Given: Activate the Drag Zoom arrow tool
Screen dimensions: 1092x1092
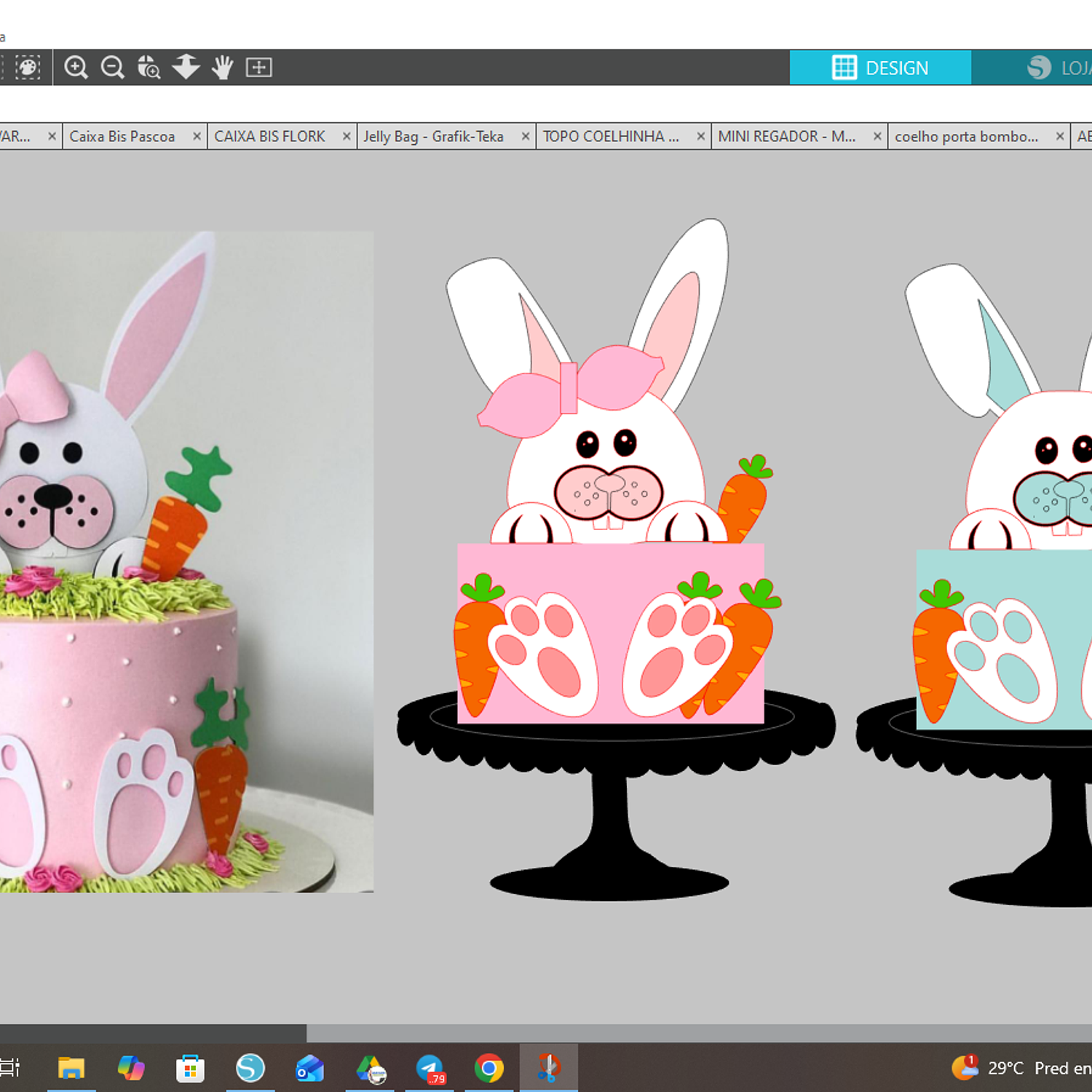Looking at the screenshot, I should coord(186,67).
